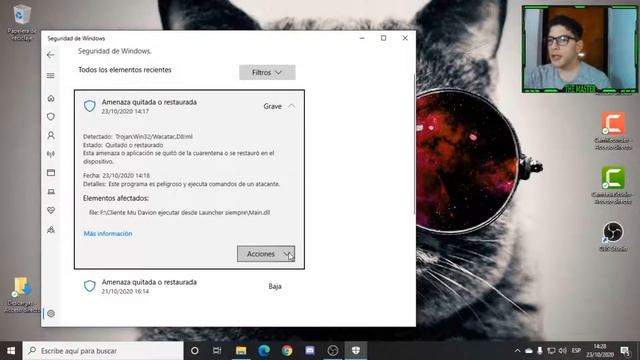
Task: Open the Descargas desktop shortcut
Action: [21, 295]
